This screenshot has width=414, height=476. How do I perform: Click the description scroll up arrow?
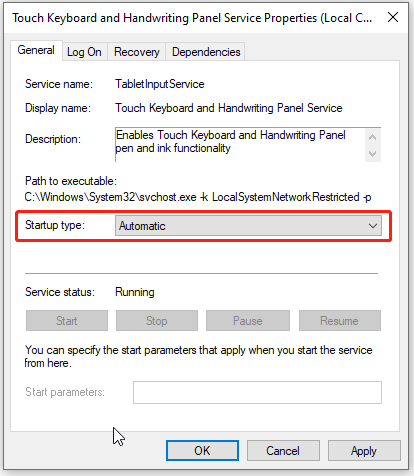(373, 137)
